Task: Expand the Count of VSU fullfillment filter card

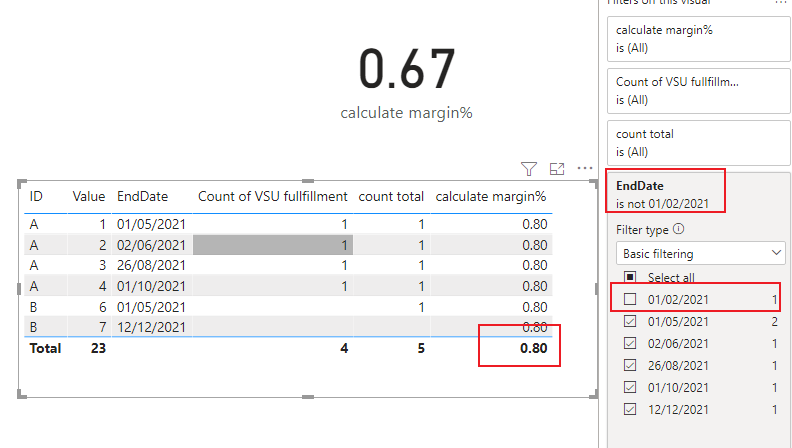Action: (x=699, y=91)
